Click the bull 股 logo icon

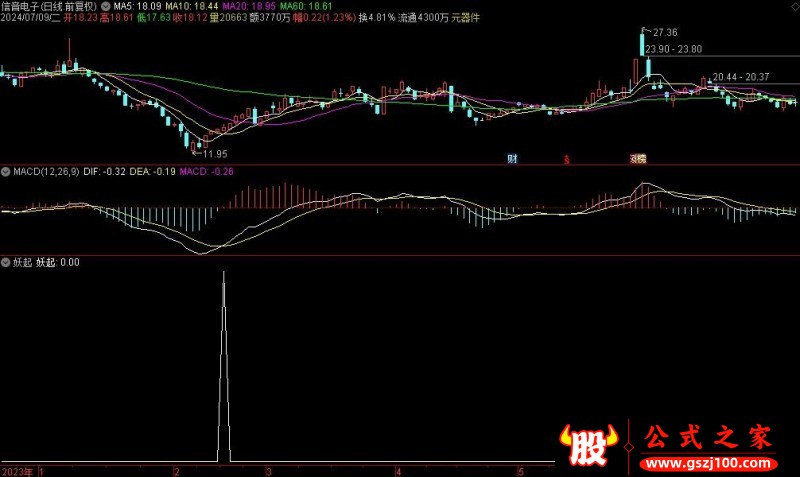point(589,444)
